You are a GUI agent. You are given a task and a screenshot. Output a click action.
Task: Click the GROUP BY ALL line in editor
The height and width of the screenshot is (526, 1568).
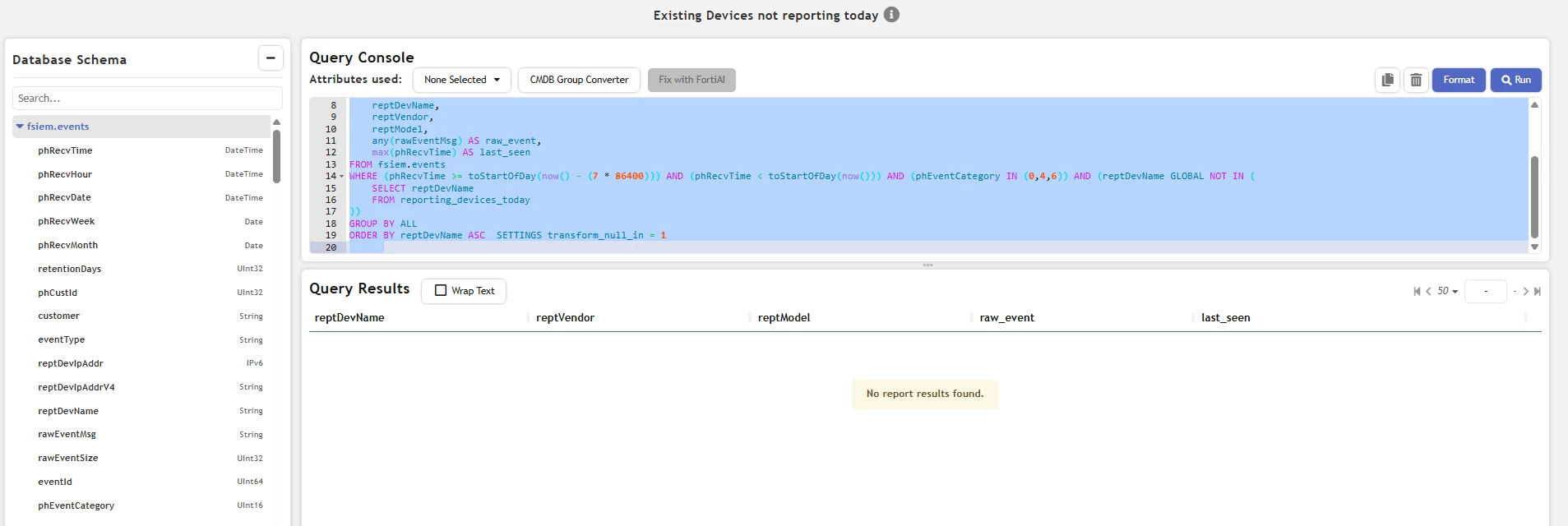(383, 224)
